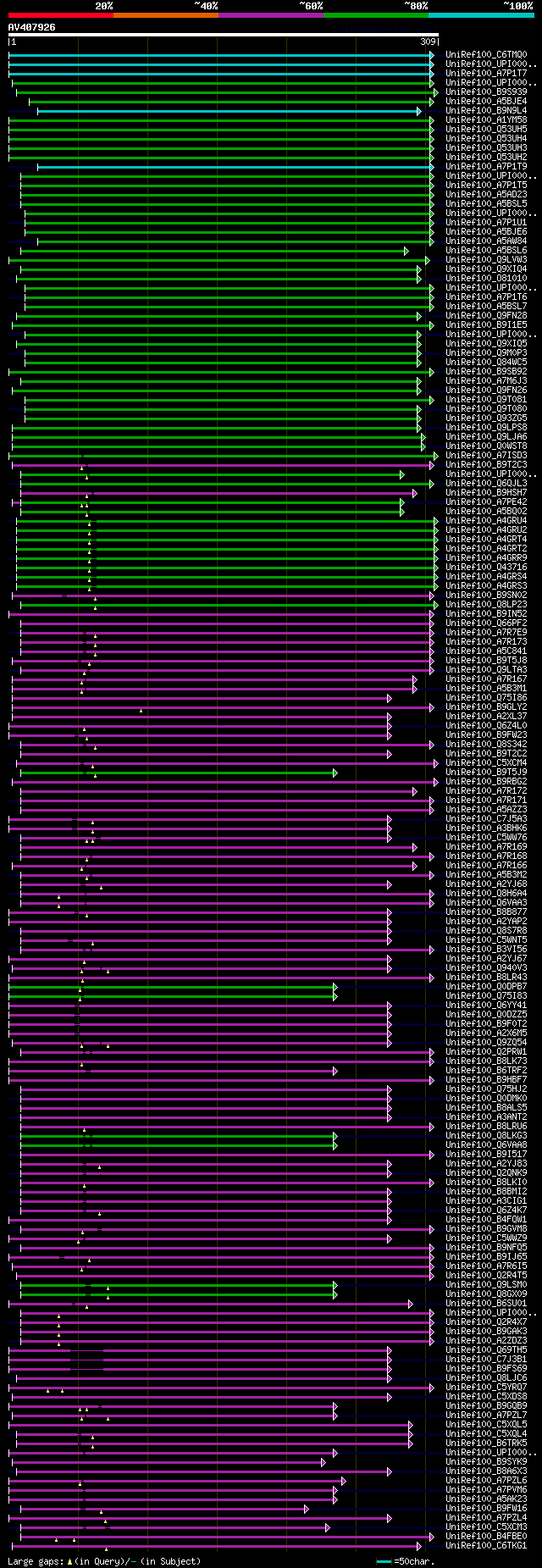Click UniRef100_Q8LP23
Viewport: 542px width, 1568px height.
[486, 605]
